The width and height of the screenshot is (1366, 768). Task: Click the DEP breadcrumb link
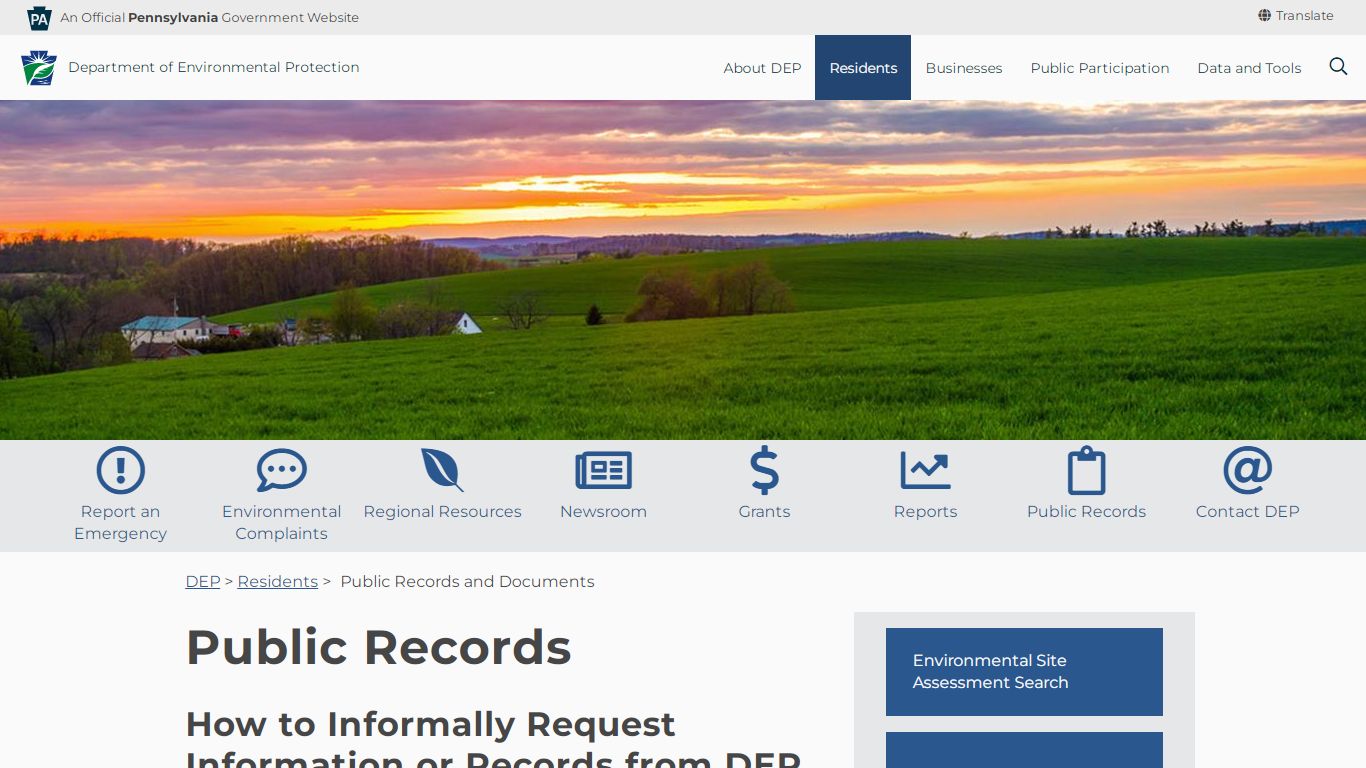point(203,581)
